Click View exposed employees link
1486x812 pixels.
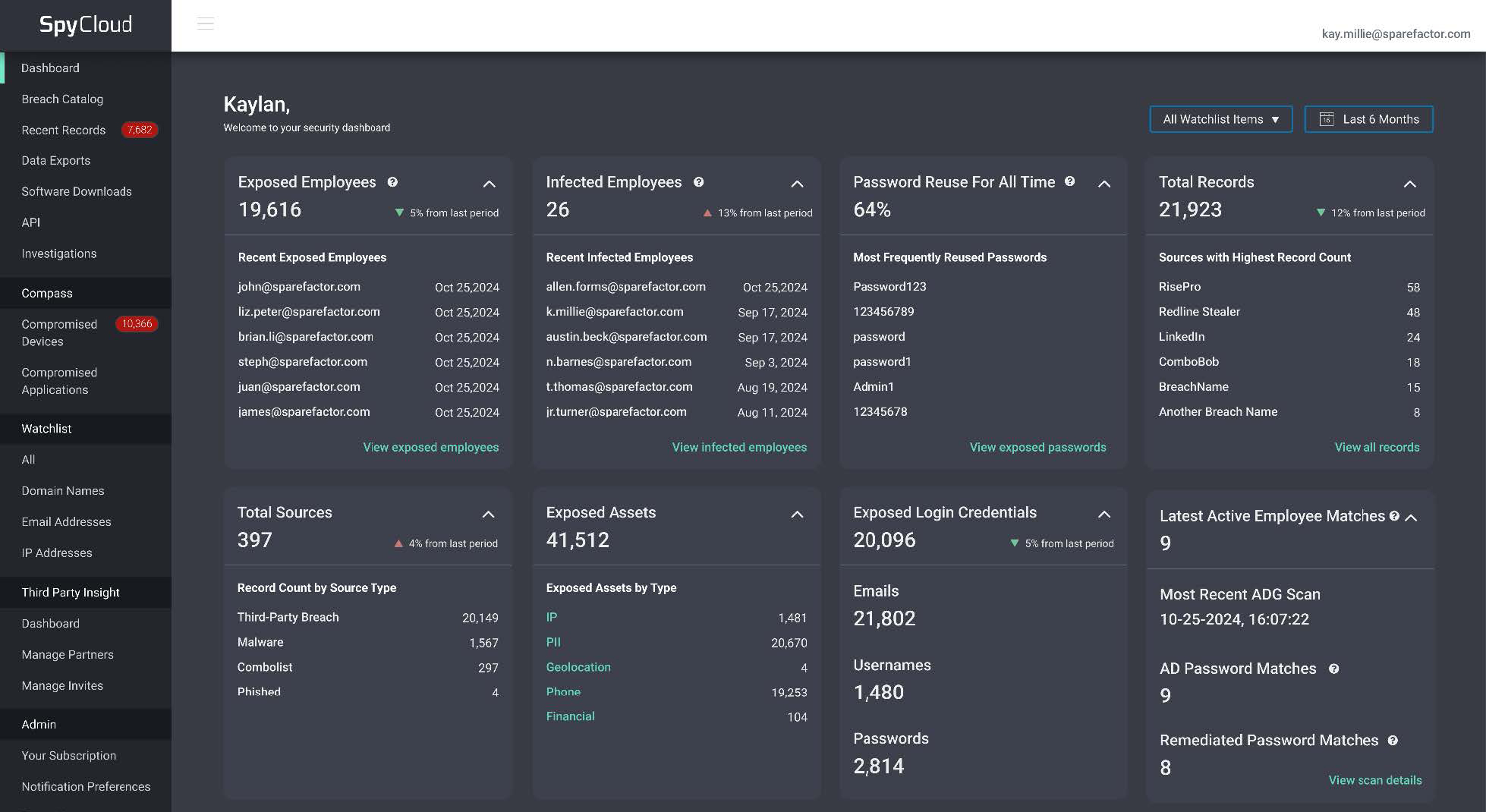coord(430,447)
